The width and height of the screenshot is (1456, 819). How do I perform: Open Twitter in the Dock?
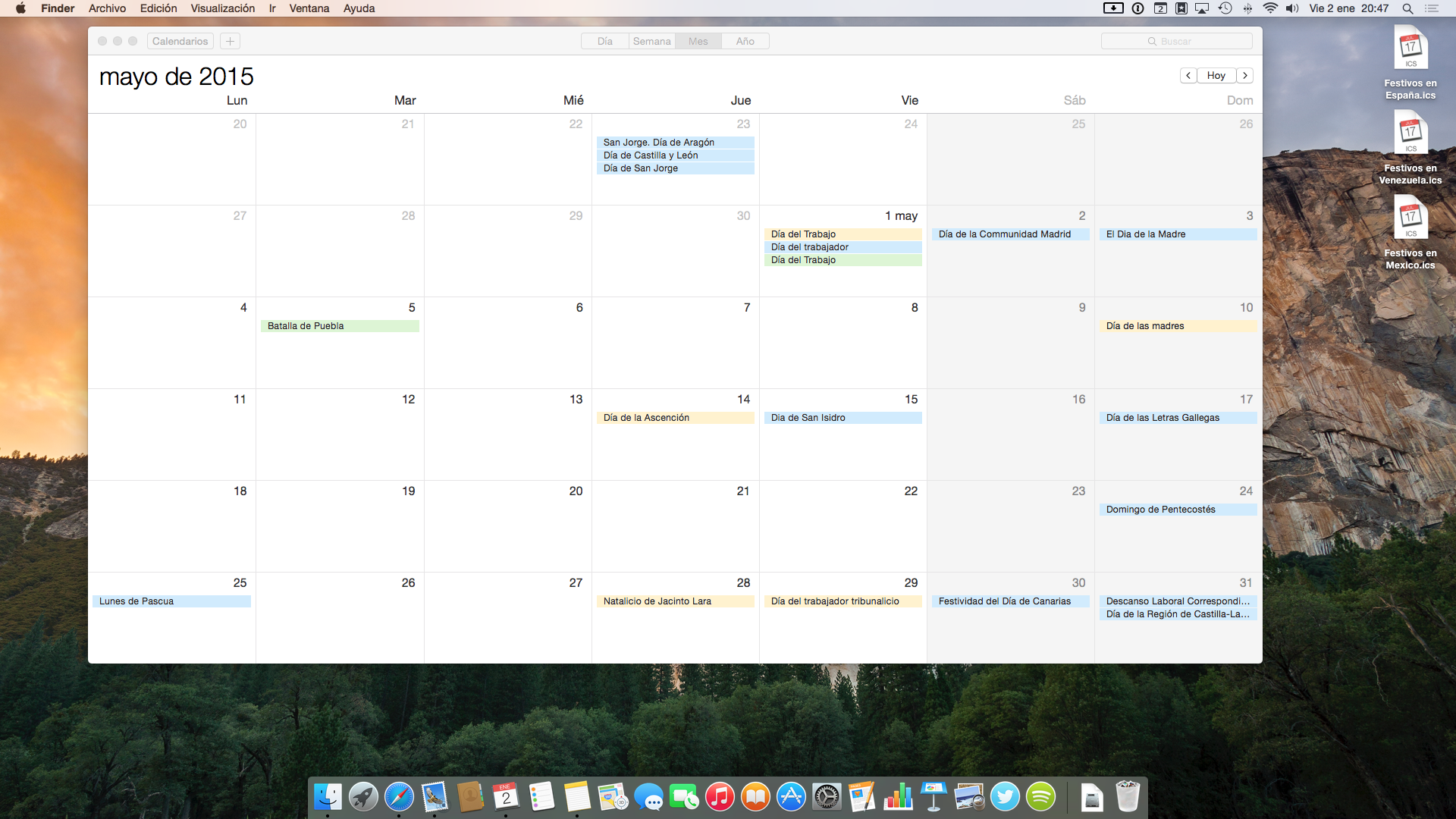point(1005,797)
